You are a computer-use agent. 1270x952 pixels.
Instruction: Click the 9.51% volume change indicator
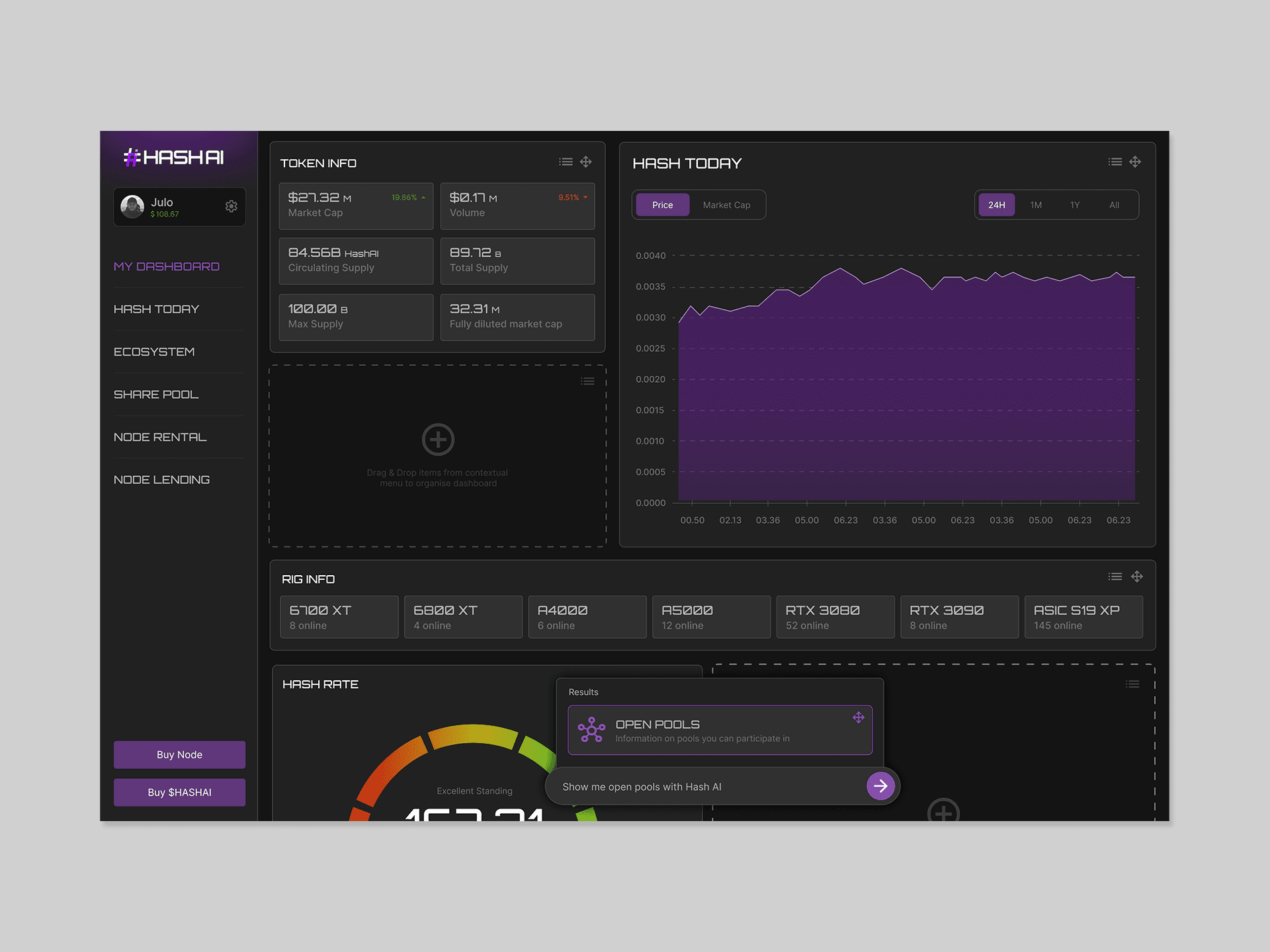(573, 198)
